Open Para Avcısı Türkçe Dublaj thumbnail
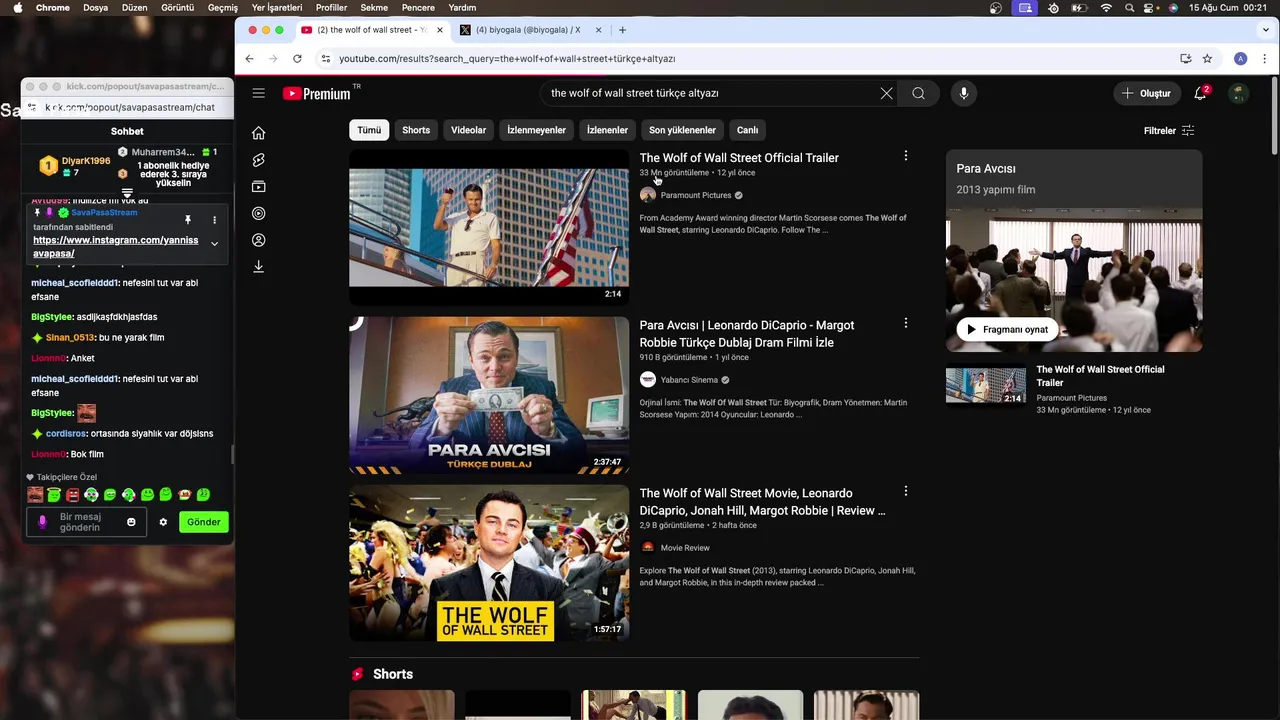 click(489, 395)
